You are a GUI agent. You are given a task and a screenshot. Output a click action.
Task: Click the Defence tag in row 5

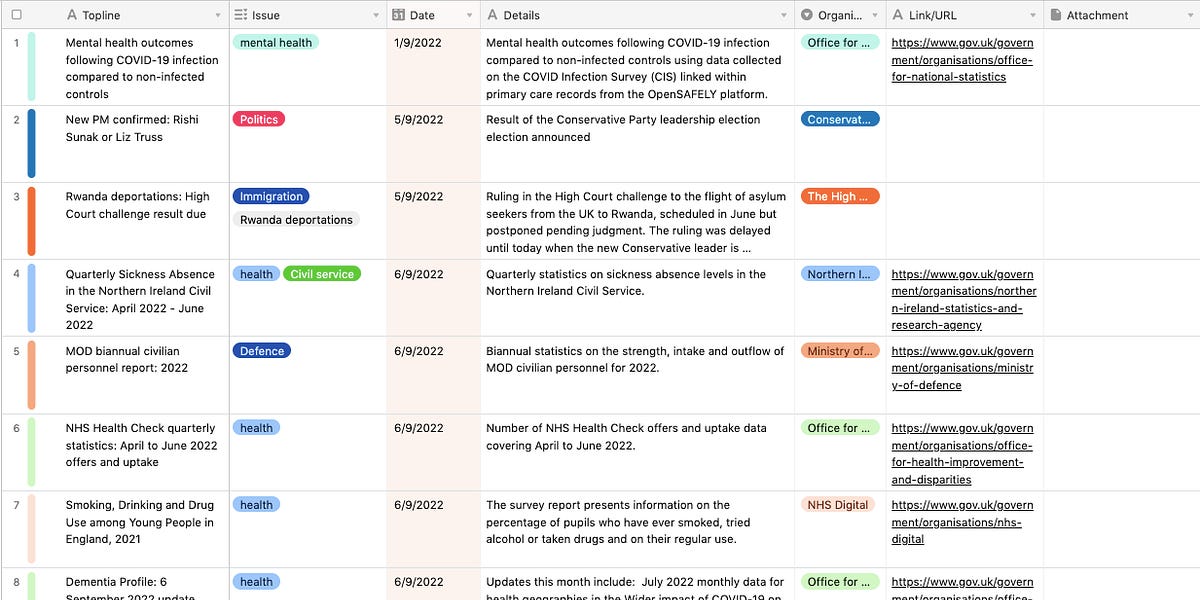[262, 350]
